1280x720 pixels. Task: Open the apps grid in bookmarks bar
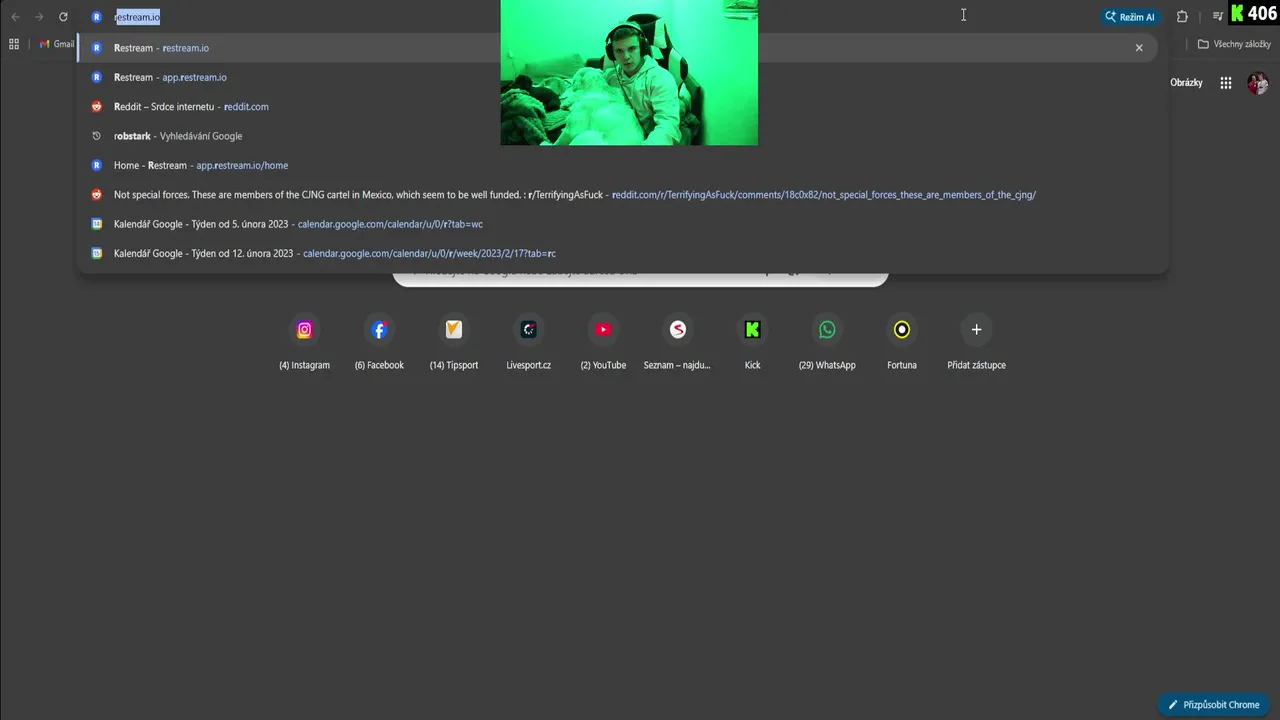click(x=14, y=44)
